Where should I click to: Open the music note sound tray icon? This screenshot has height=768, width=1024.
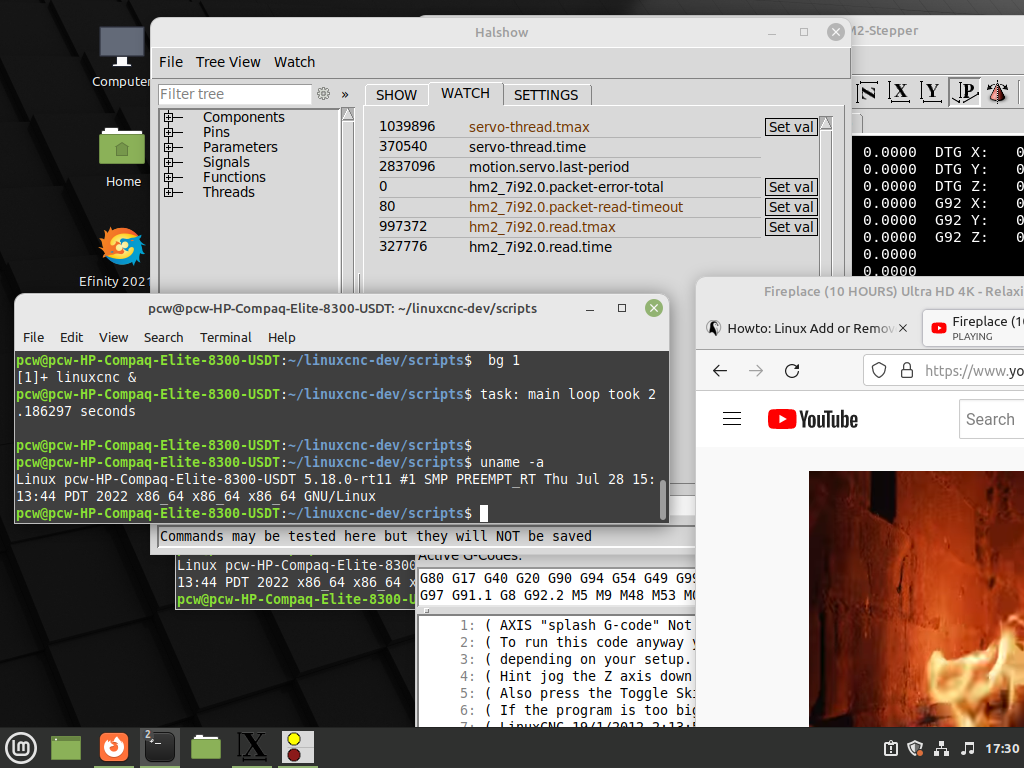click(x=968, y=748)
